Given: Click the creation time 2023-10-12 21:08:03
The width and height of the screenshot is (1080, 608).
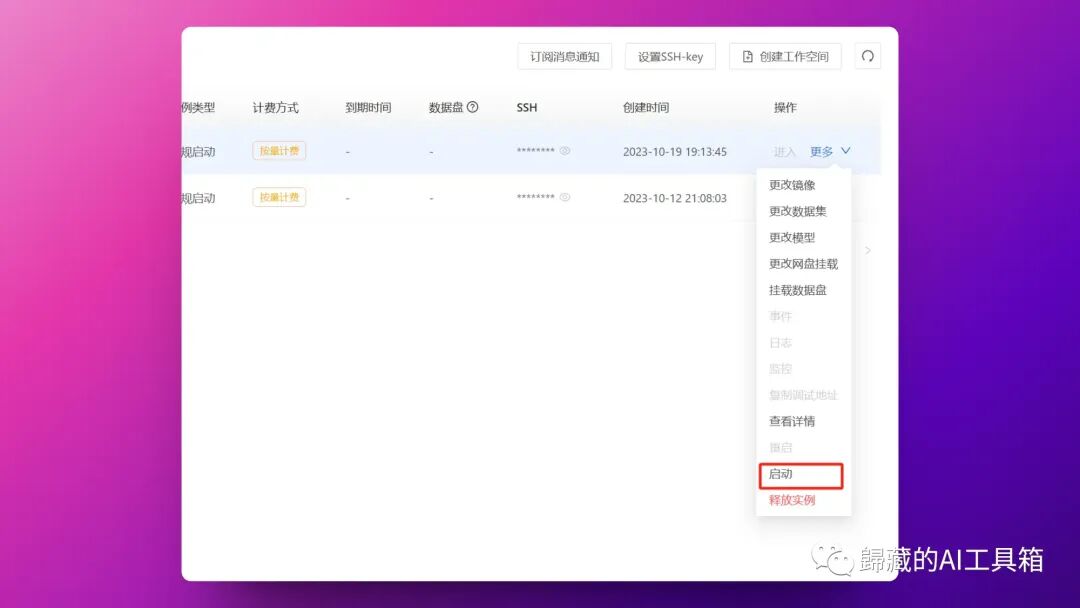Looking at the screenshot, I should pyautogui.click(x=674, y=198).
